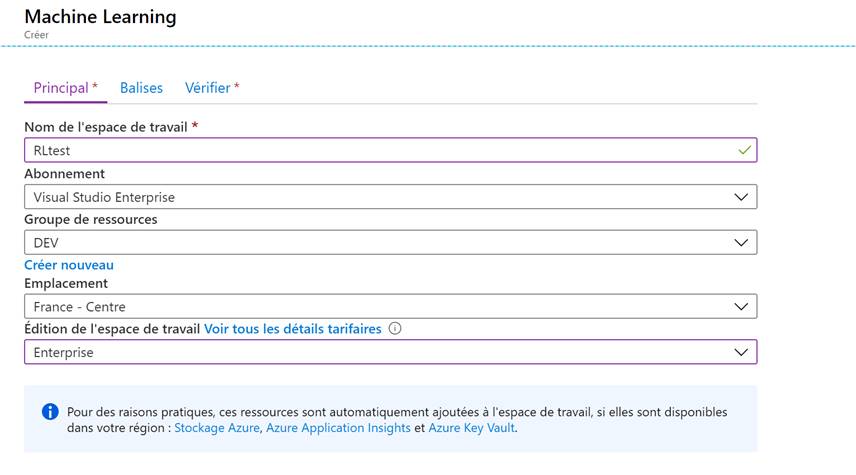This screenshot has width=856, height=475.
Task: Click the Édition de l'espace de travail label
Action: [112, 329]
